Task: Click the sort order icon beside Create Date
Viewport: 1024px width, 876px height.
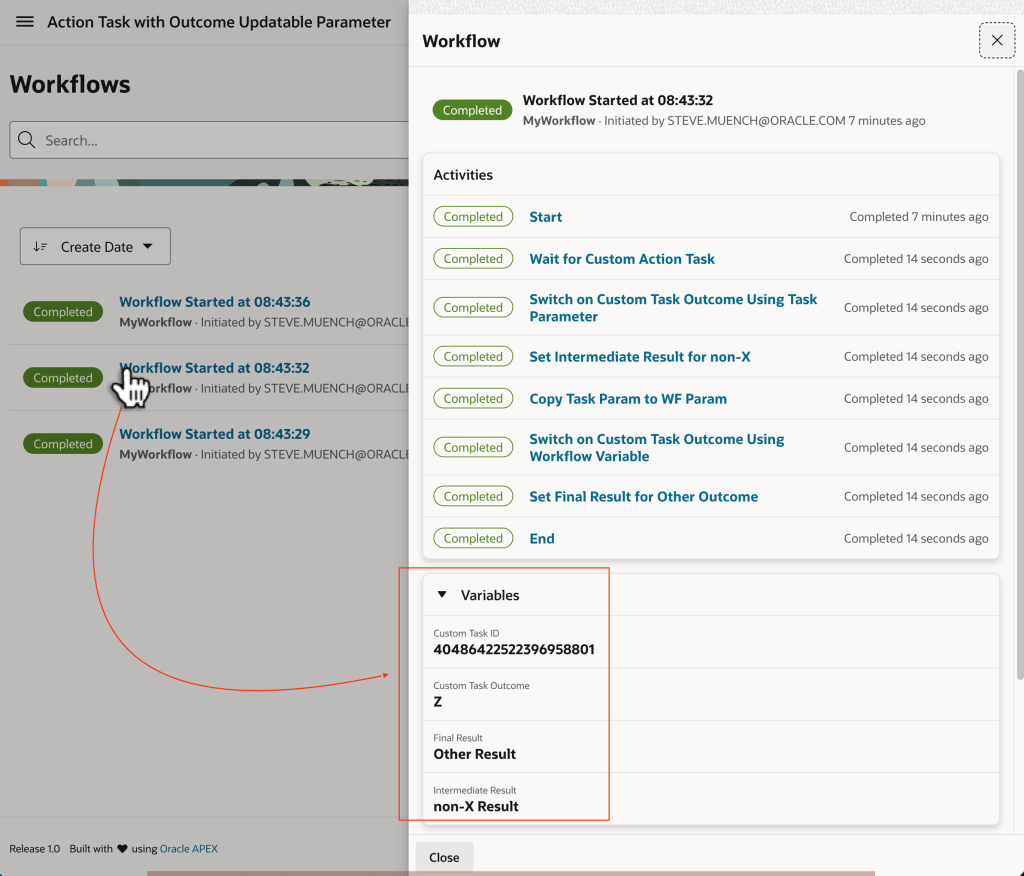Action: pos(40,247)
